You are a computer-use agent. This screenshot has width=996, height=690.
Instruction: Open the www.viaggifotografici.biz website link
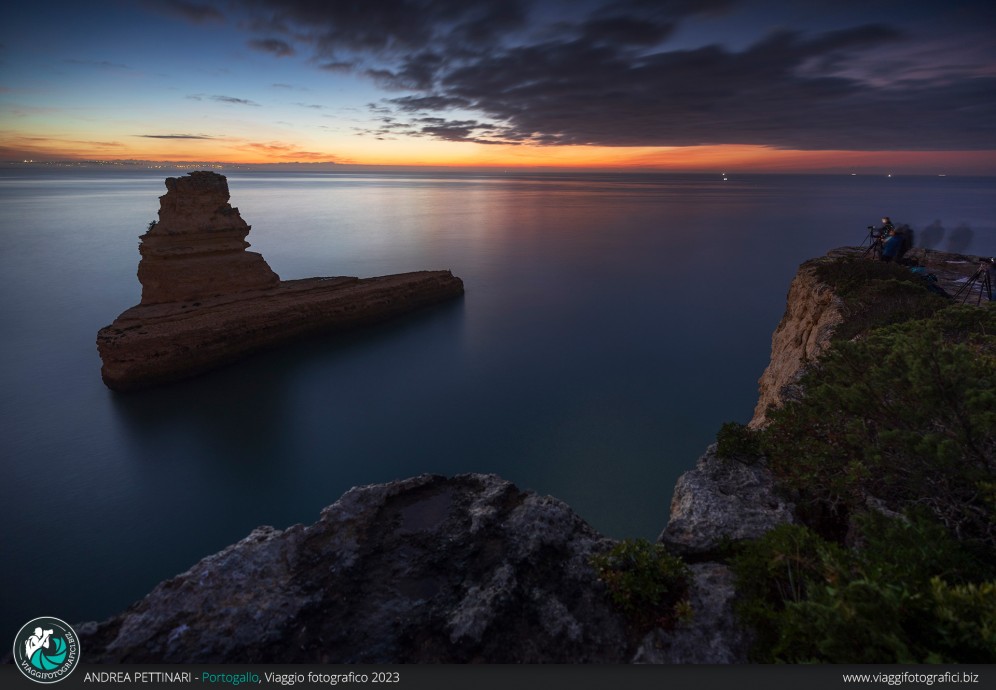click(910, 678)
